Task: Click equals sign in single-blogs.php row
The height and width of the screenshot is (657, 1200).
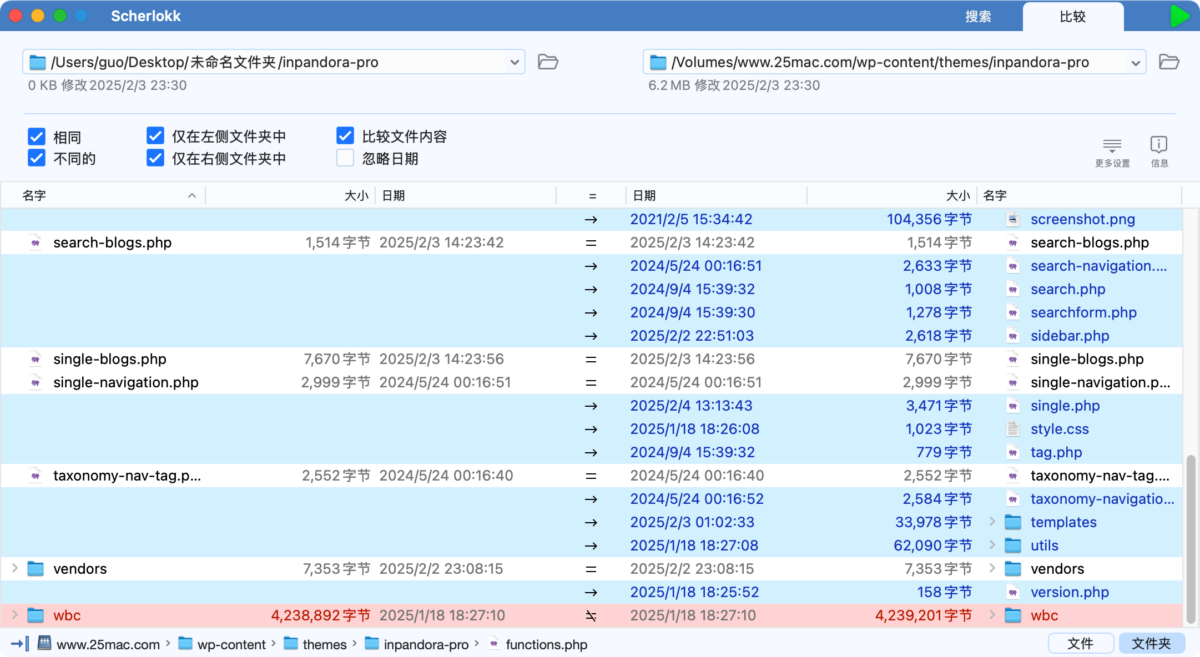Action: 591,359
